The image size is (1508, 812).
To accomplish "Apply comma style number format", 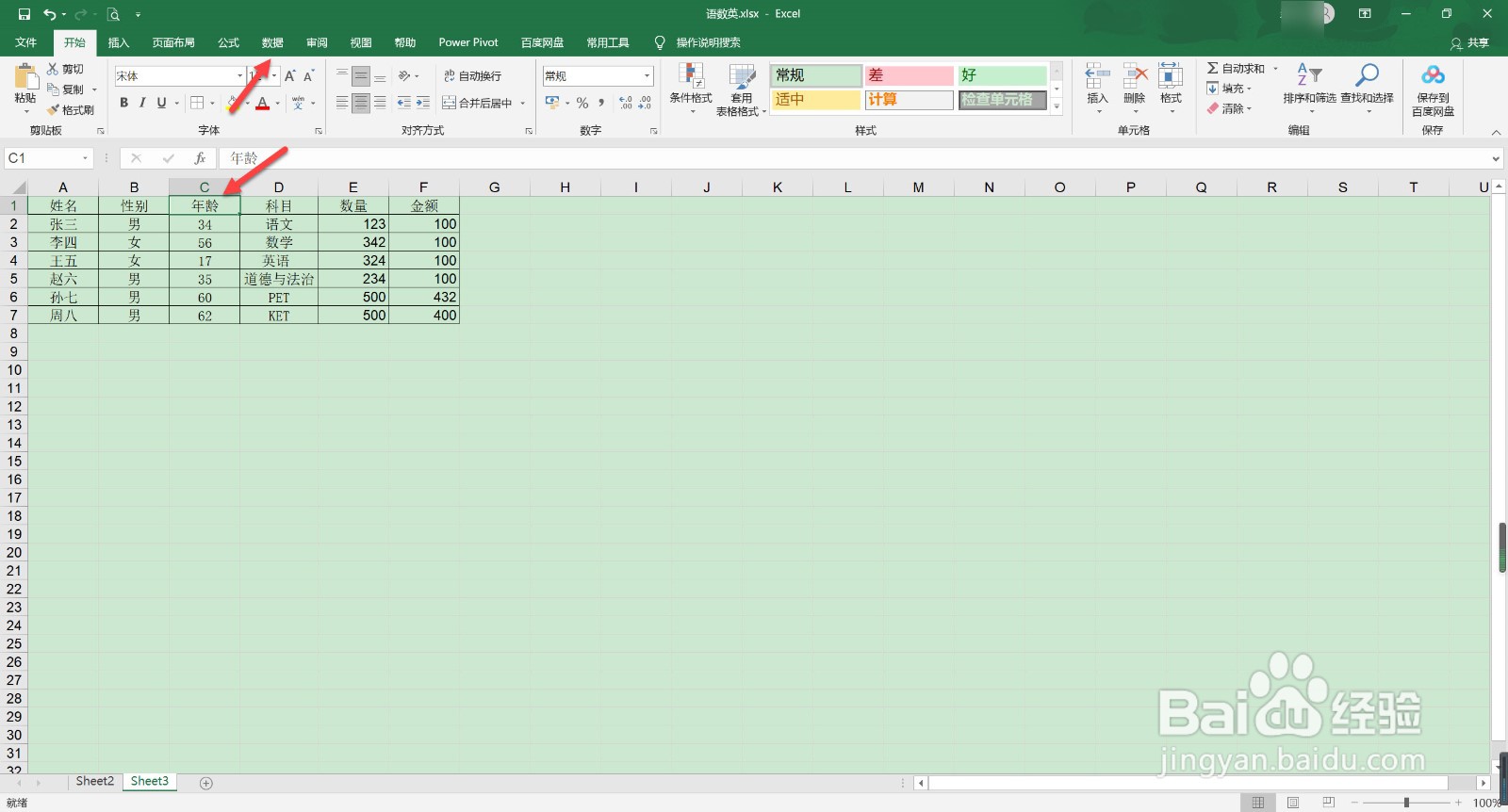I will pos(600,103).
